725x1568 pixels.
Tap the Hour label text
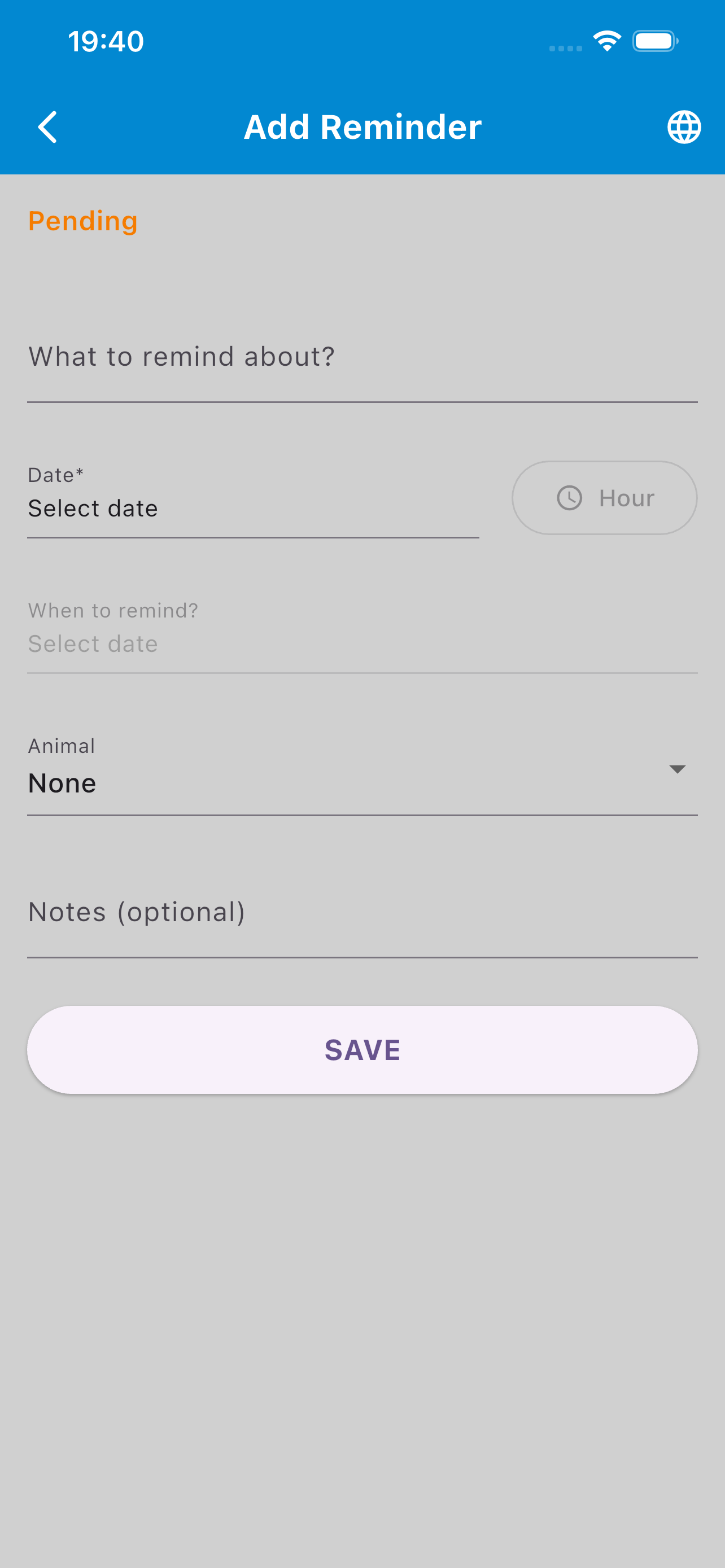[626, 498]
